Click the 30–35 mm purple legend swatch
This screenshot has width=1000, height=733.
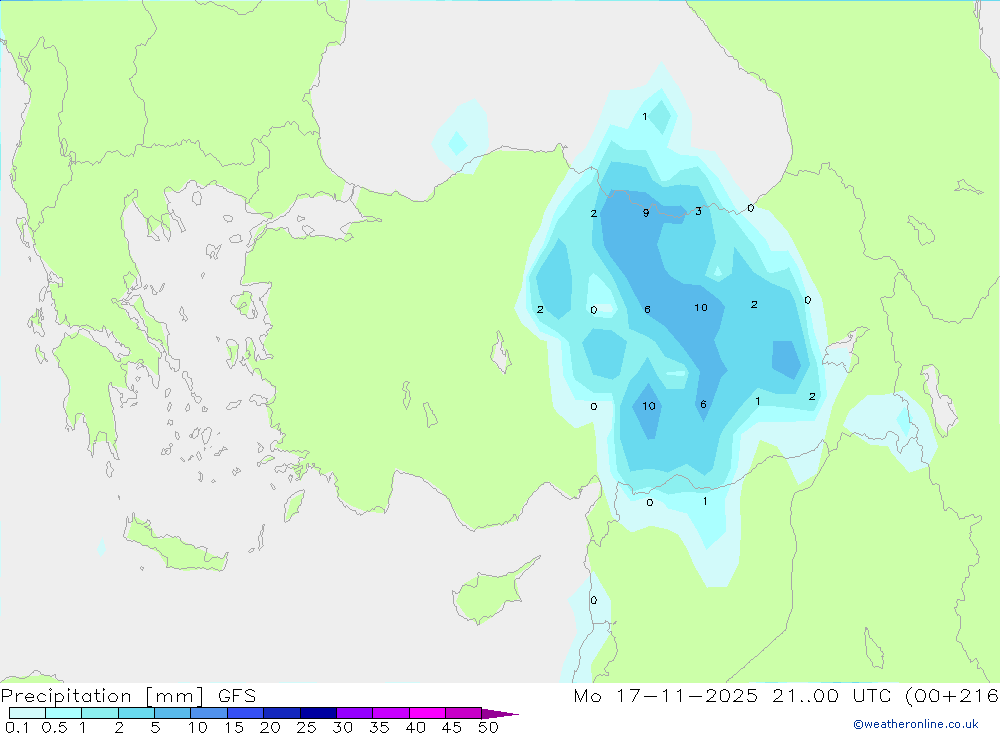tap(355, 713)
